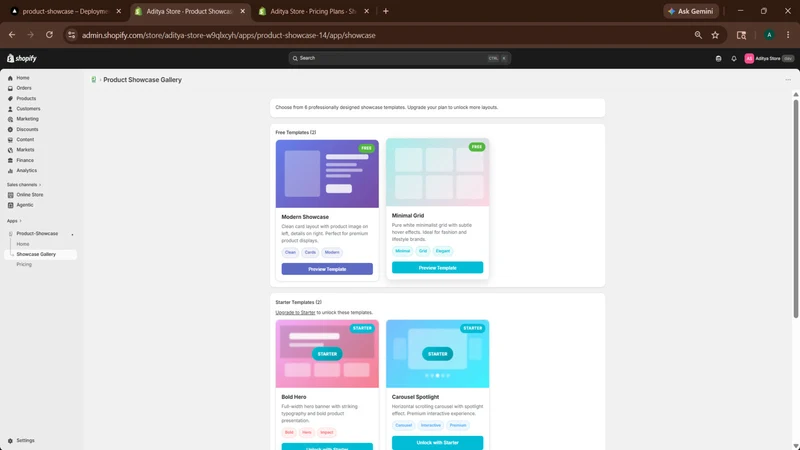Open Agentic sales channel
Image resolution: width=800 pixels, height=450 pixels.
24,205
